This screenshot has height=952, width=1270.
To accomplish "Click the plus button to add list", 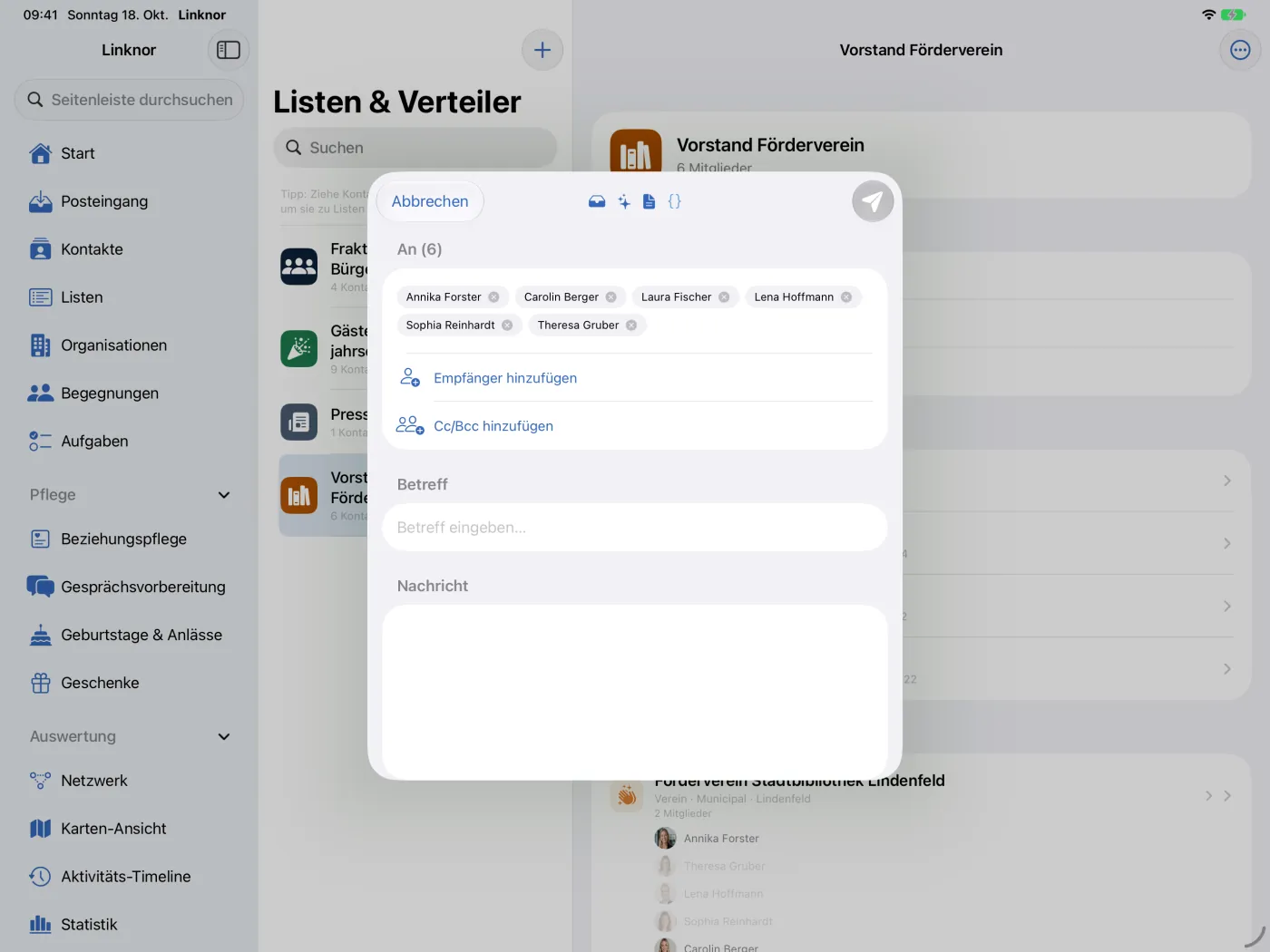I will click(542, 50).
